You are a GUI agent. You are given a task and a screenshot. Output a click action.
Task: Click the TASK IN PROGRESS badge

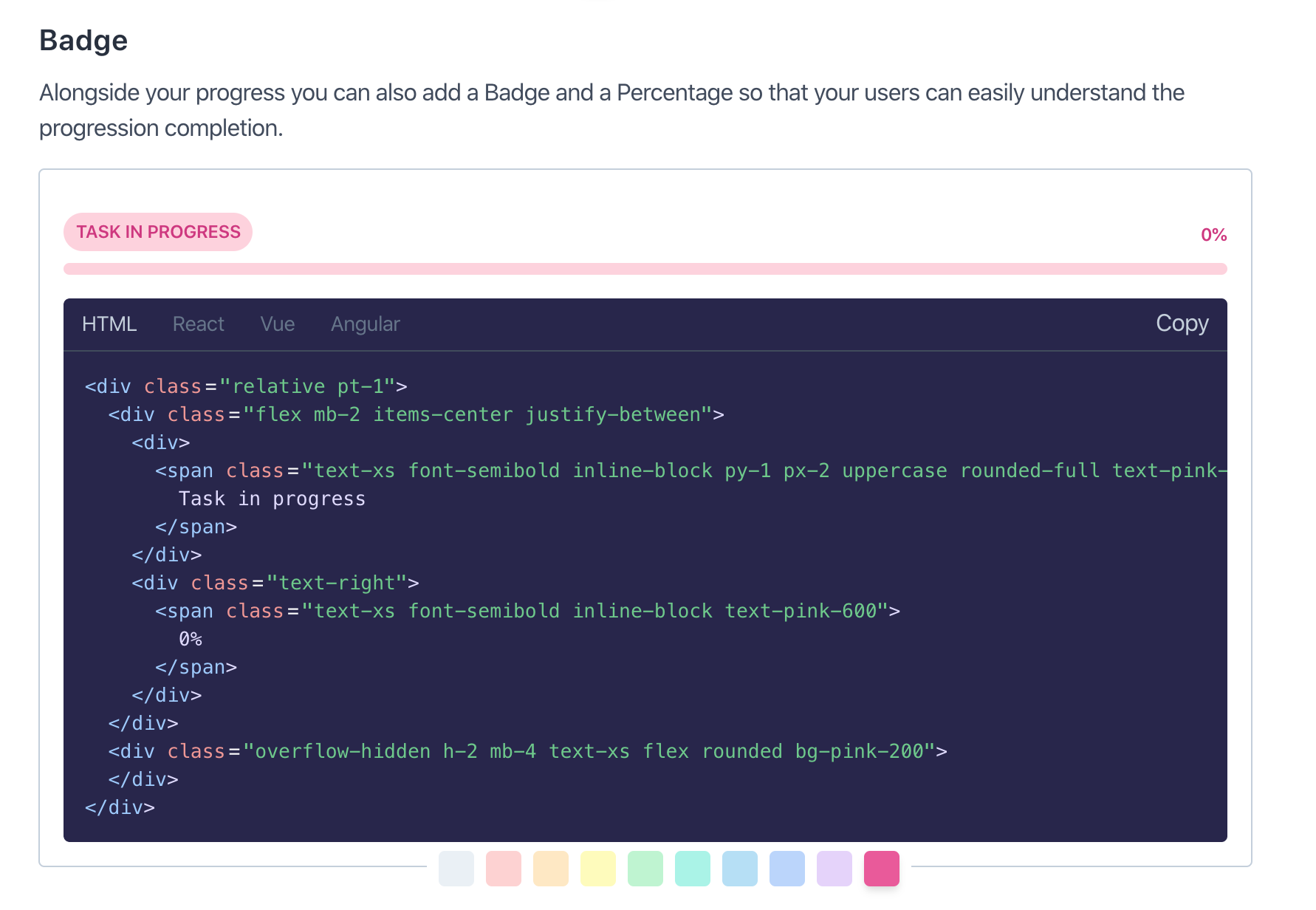click(157, 231)
